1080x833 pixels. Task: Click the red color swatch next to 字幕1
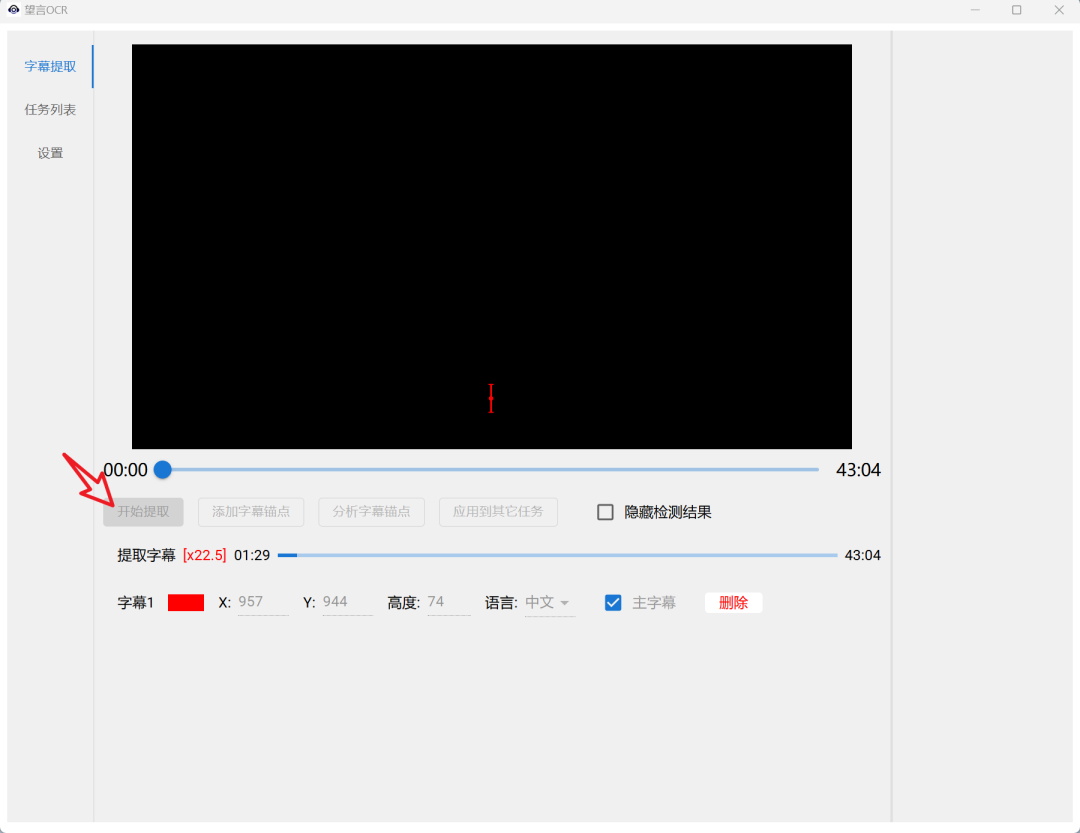(185, 602)
